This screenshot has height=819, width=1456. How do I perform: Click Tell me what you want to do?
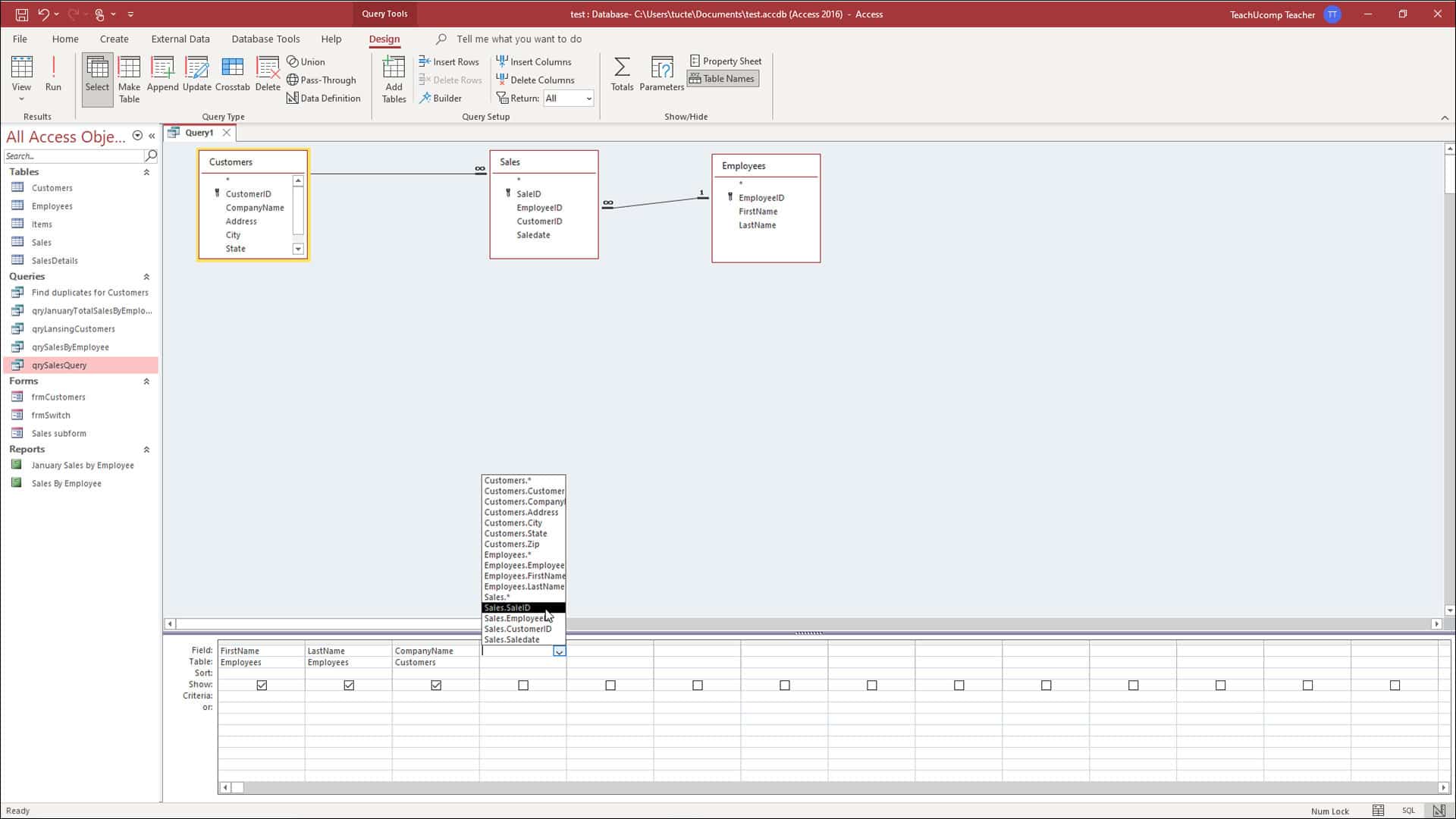(x=519, y=39)
